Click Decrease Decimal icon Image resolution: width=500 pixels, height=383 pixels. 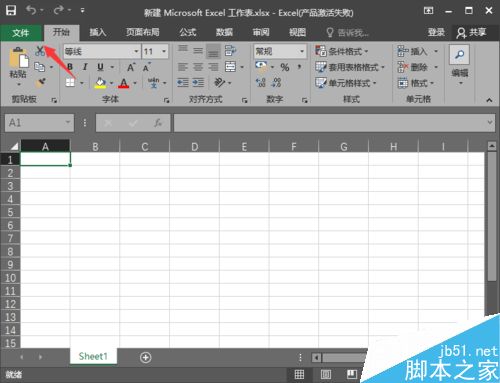277,82
